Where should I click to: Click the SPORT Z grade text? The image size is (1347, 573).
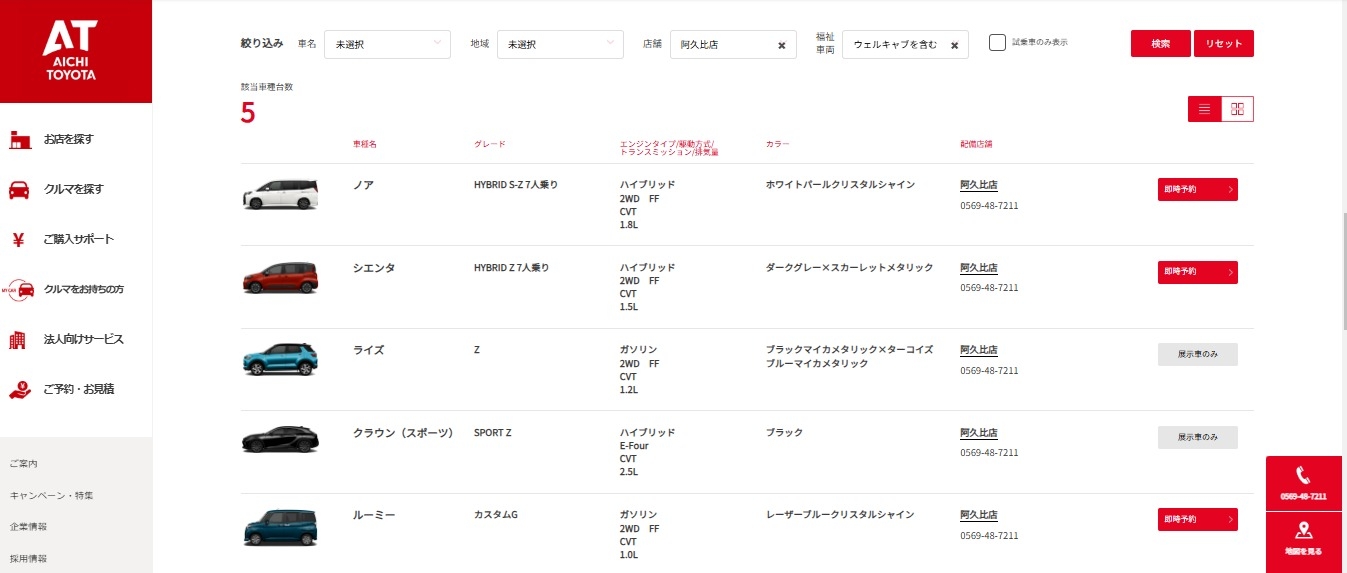[493, 433]
